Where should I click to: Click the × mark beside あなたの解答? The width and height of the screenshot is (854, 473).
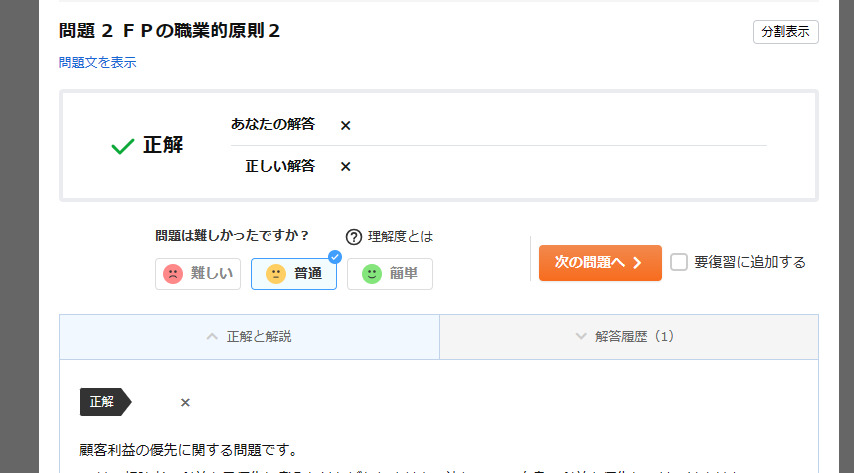(345, 125)
